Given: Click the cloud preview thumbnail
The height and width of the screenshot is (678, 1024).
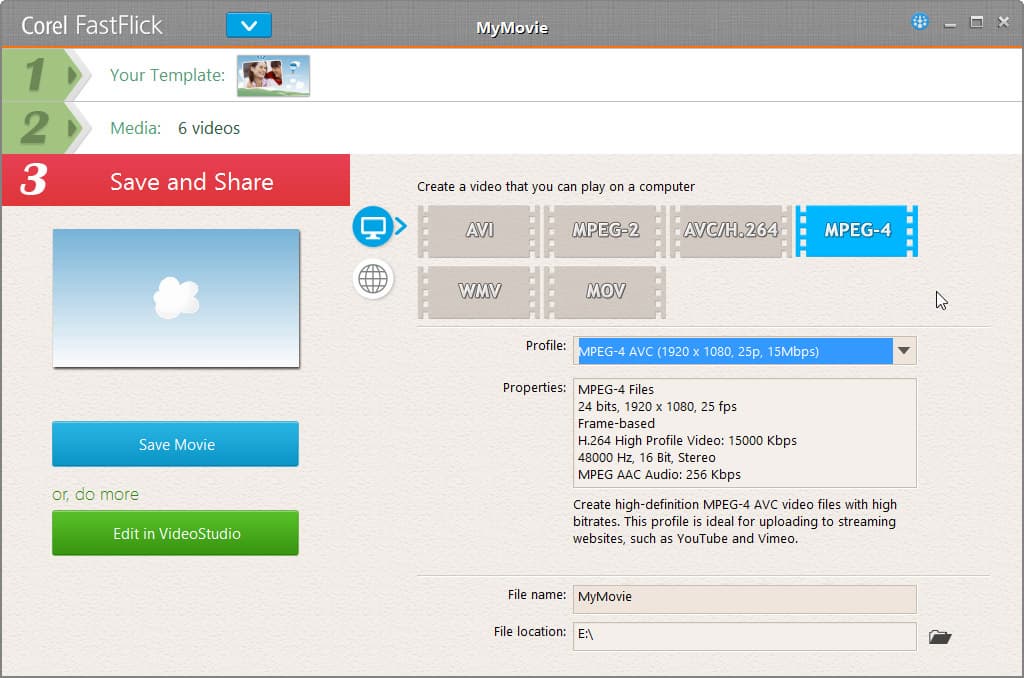Looking at the screenshot, I should pyautogui.click(x=176, y=298).
